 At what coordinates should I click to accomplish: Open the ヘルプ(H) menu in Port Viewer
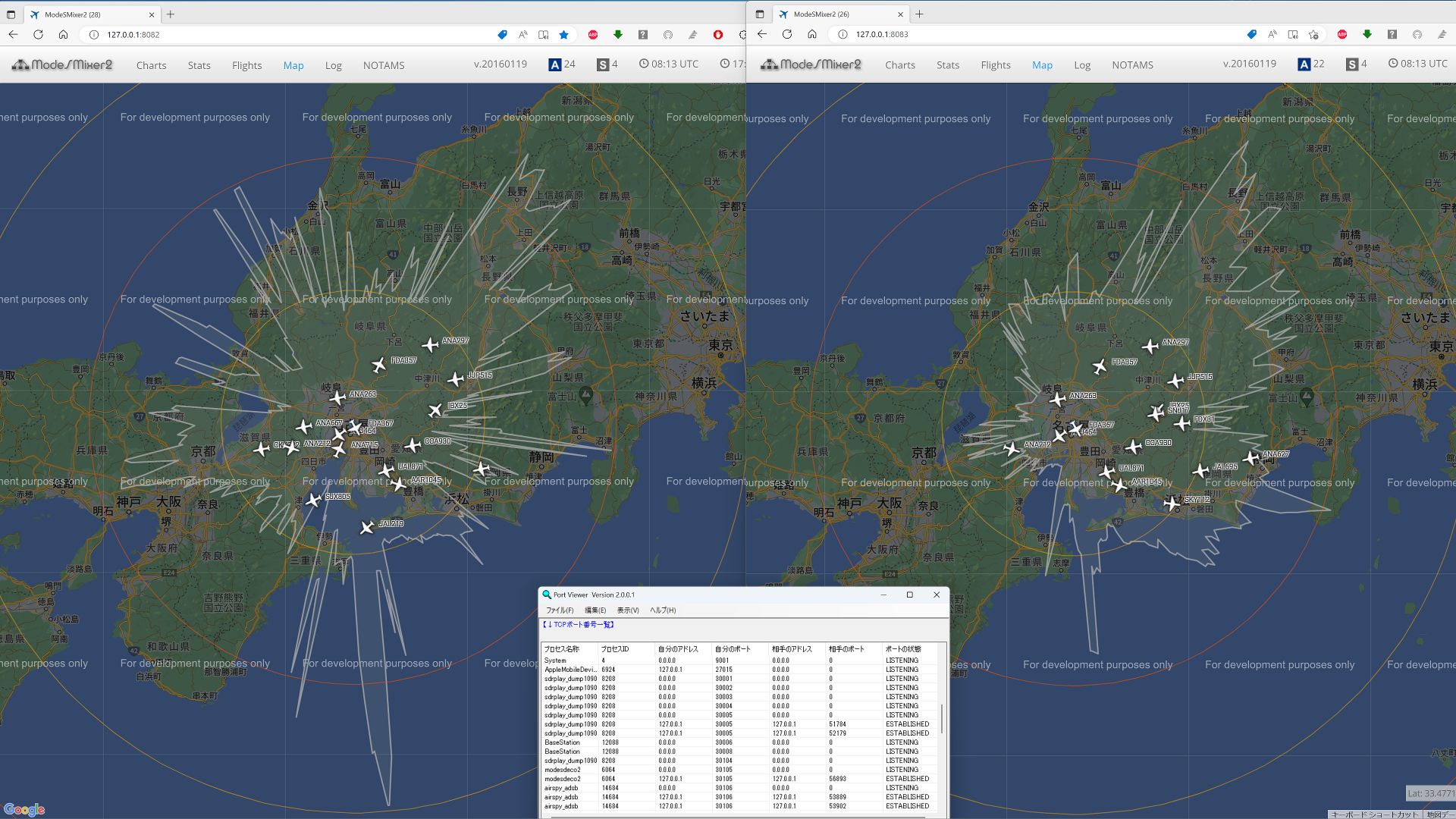662,610
